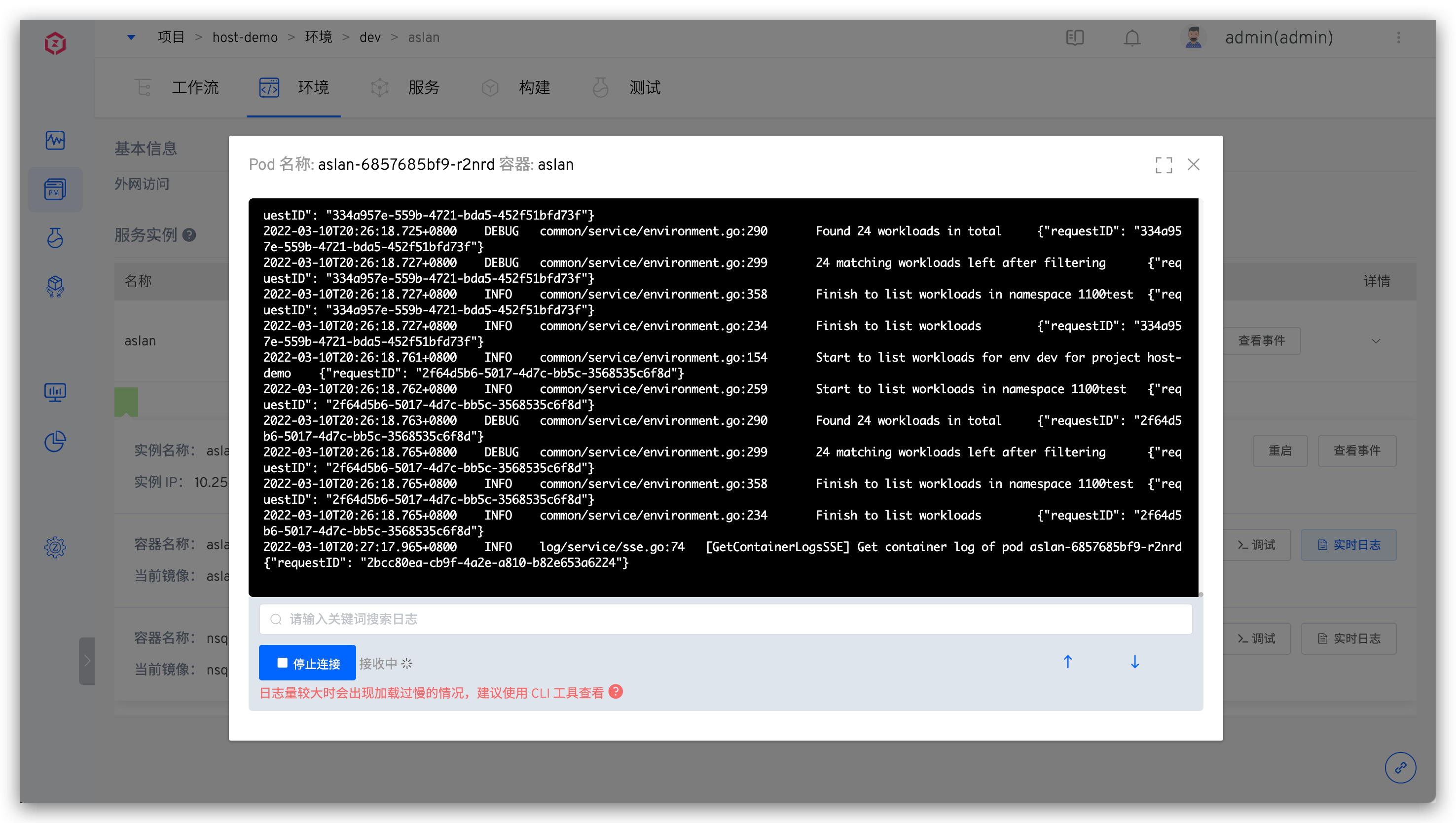
Task: Switch to the 工作流 tab
Action: (194, 88)
